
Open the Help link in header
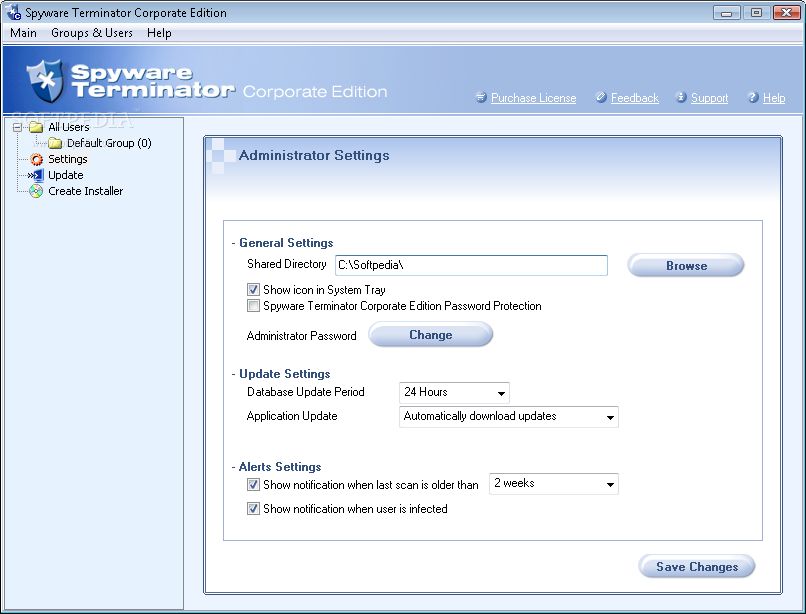[774, 98]
